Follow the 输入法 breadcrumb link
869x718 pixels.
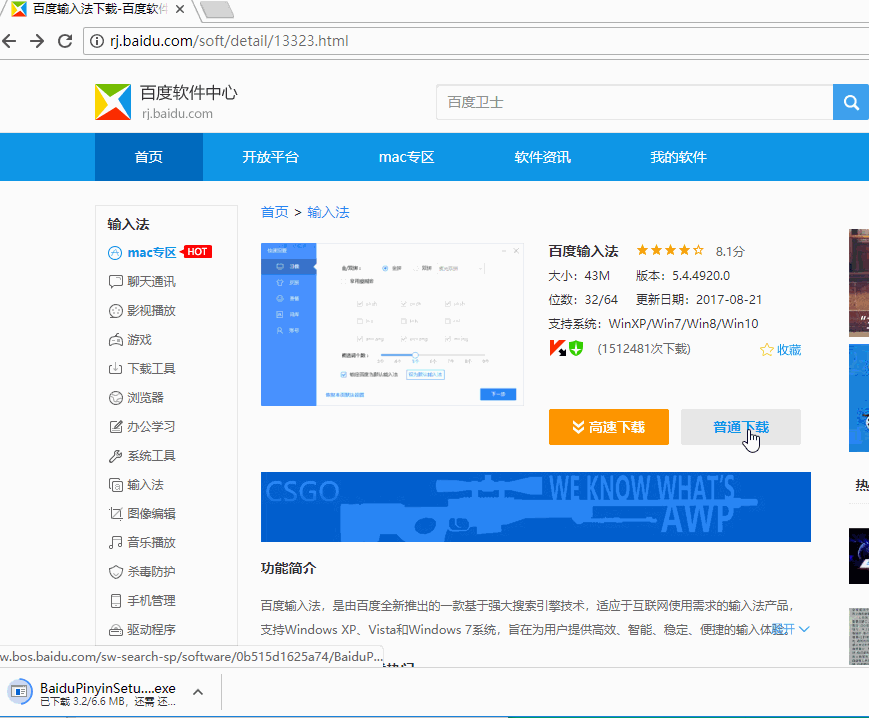328,212
